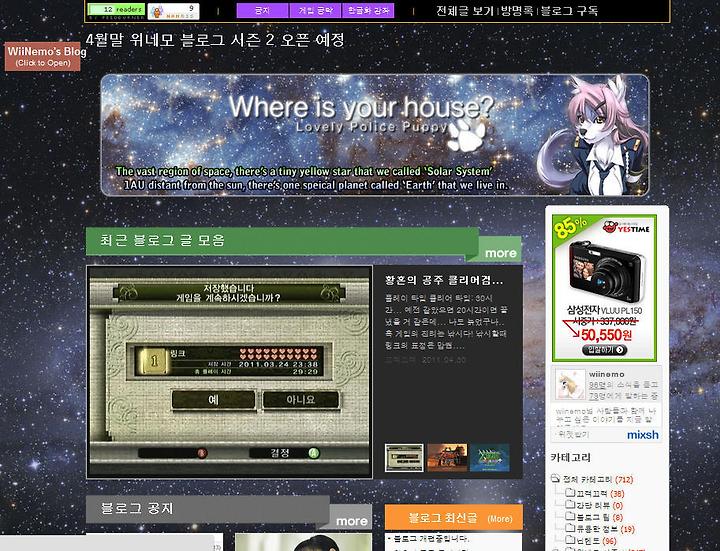Open the category with count (38)
This screenshot has height=551, width=720.
tap(600, 494)
